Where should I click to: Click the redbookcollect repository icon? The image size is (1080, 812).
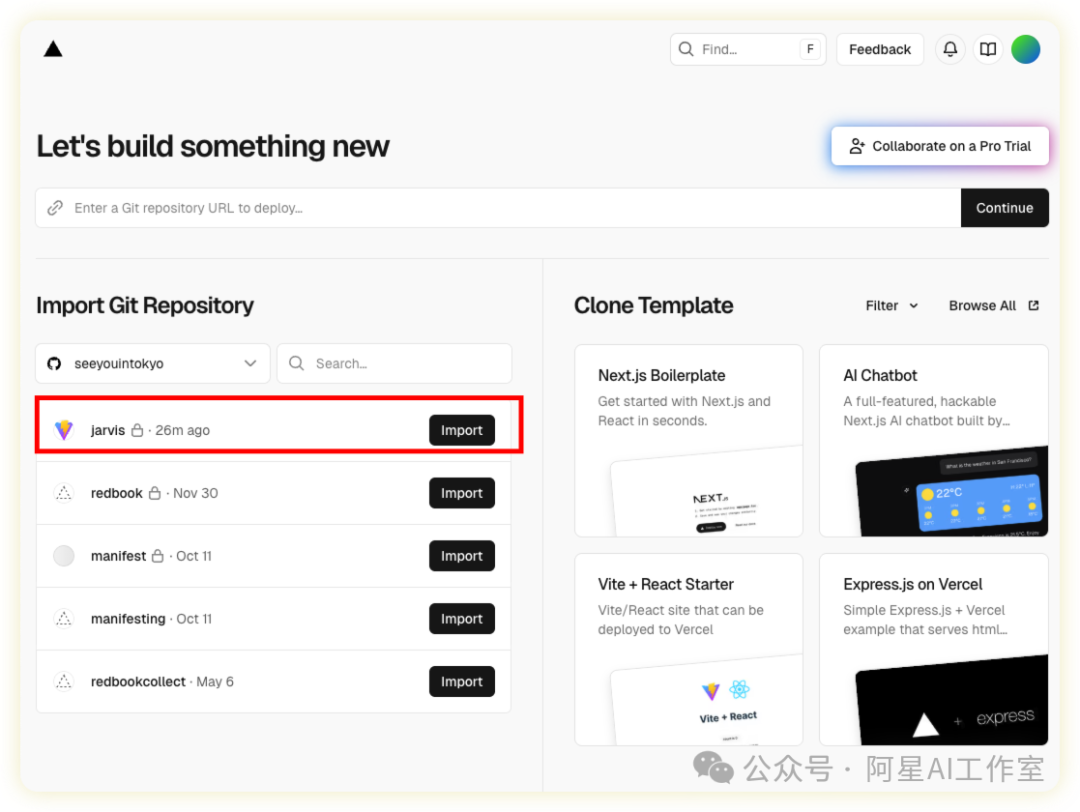tap(64, 681)
